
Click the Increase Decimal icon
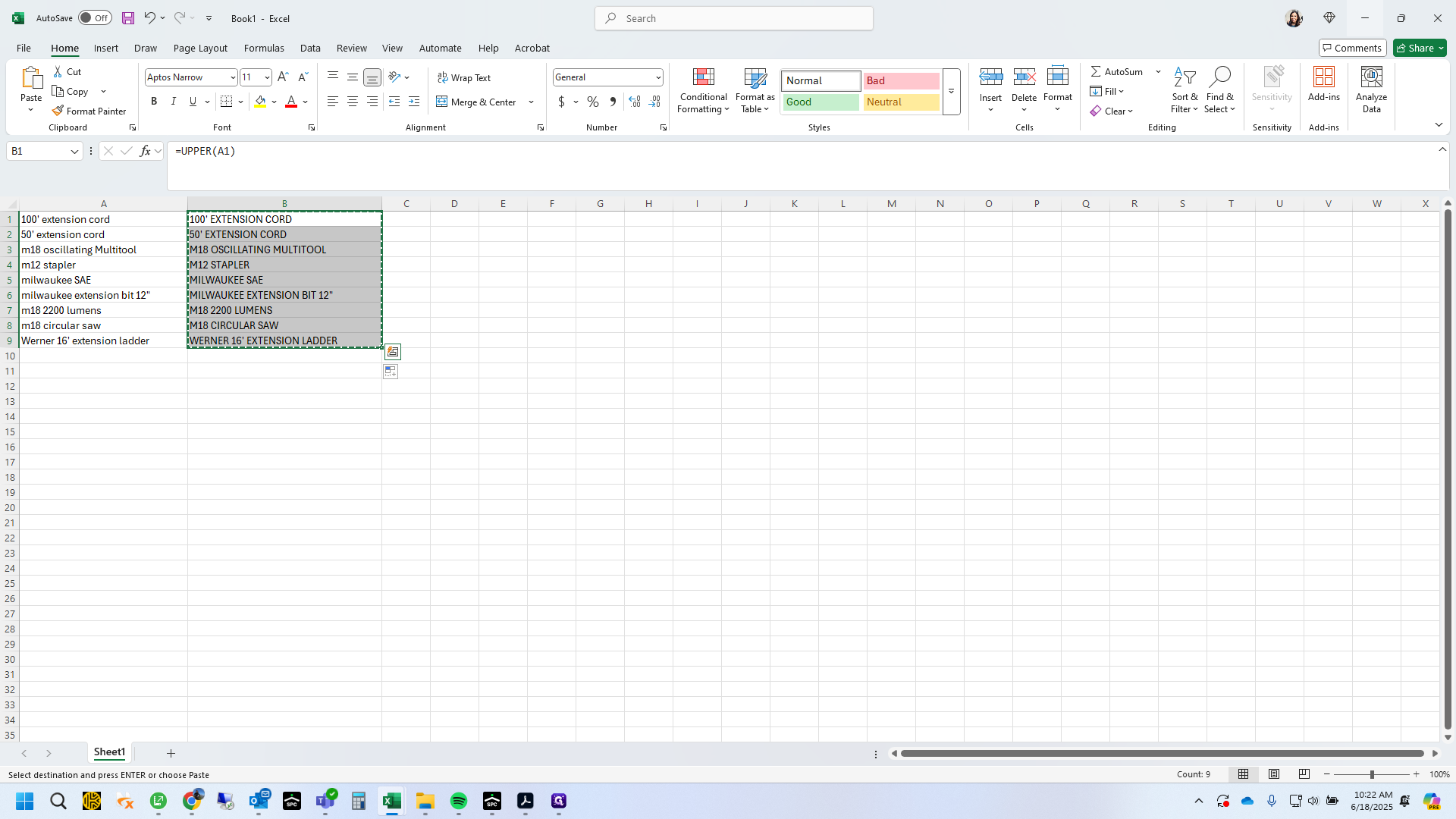pyautogui.click(x=635, y=102)
